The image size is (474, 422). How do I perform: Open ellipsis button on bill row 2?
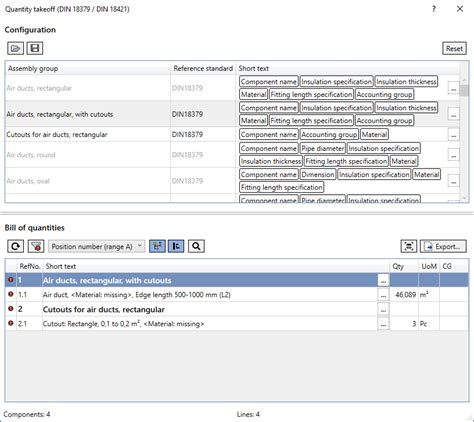(383, 310)
